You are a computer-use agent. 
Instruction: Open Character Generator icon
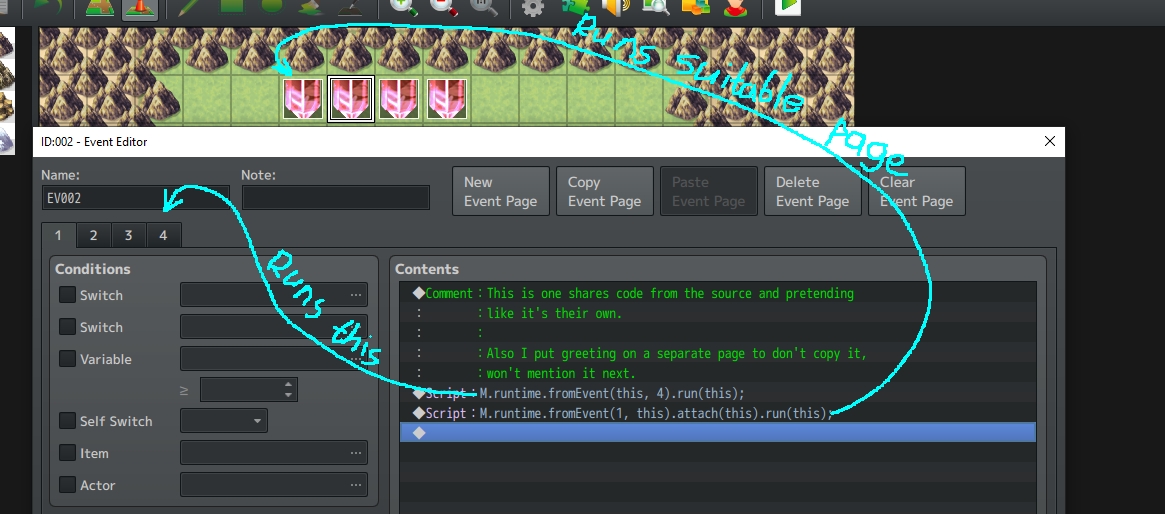(736, 8)
